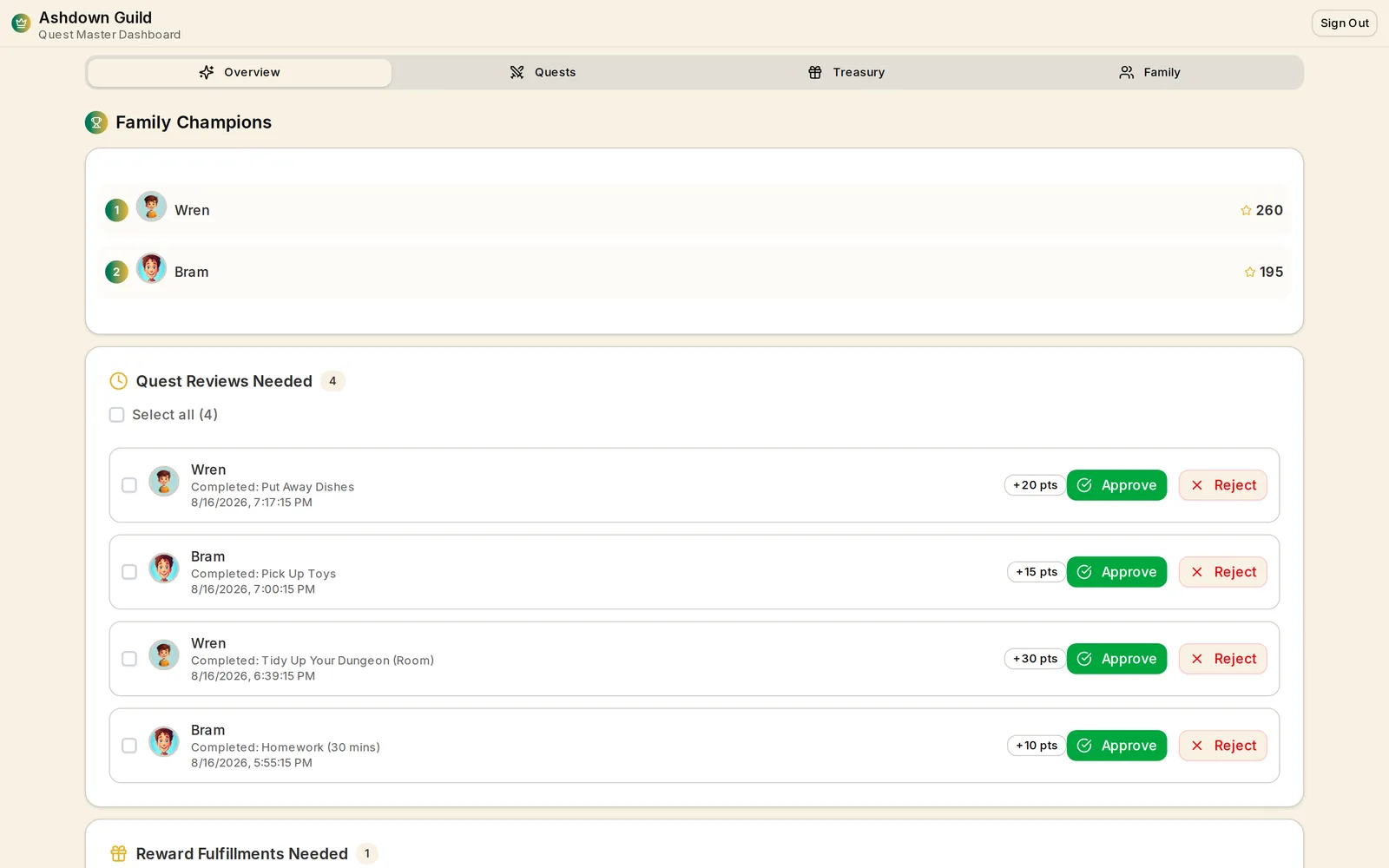
Task: Click the +10 pts badge
Action: click(x=1037, y=746)
